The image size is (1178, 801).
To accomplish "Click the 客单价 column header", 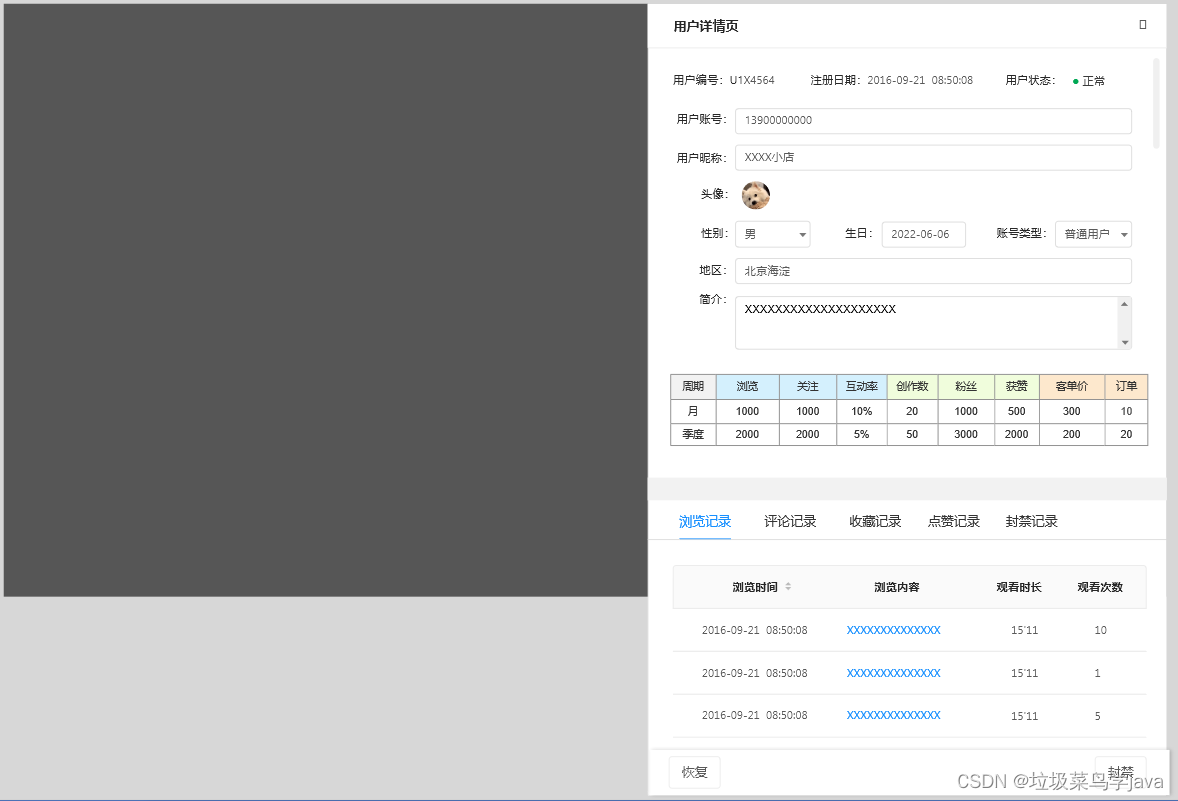I will [x=1071, y=386].
